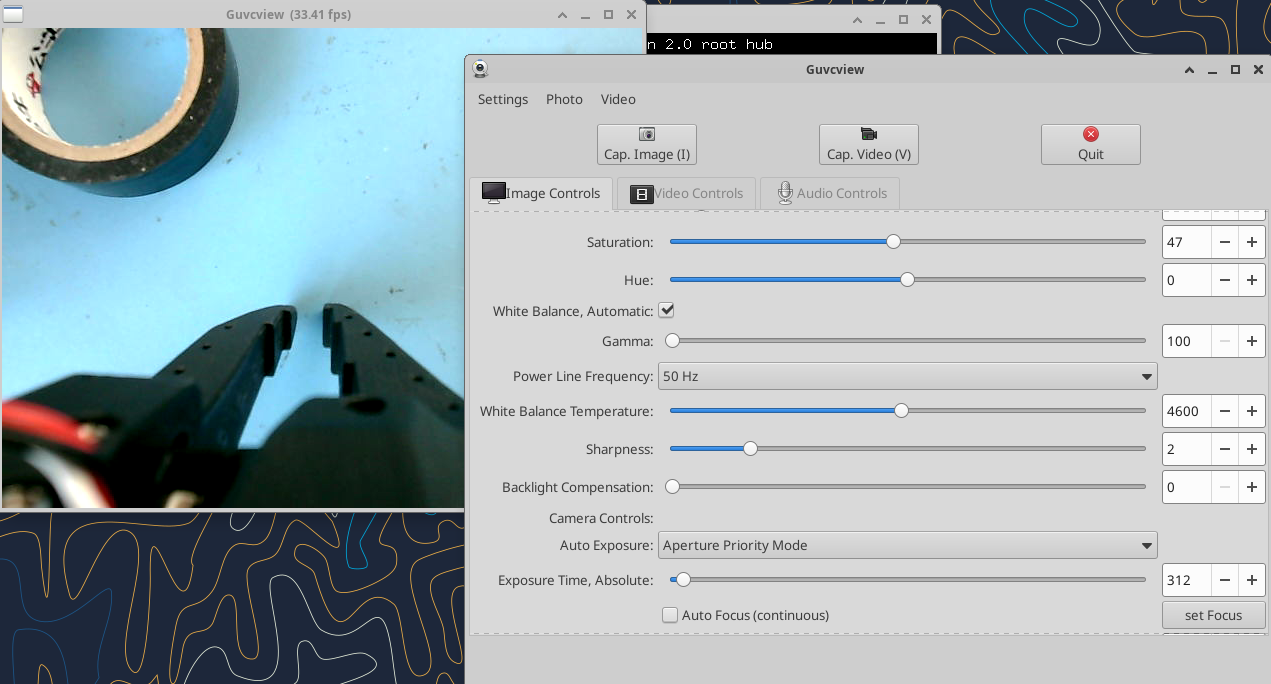Minimize the Guvcview preview window

tap(586, 15)
